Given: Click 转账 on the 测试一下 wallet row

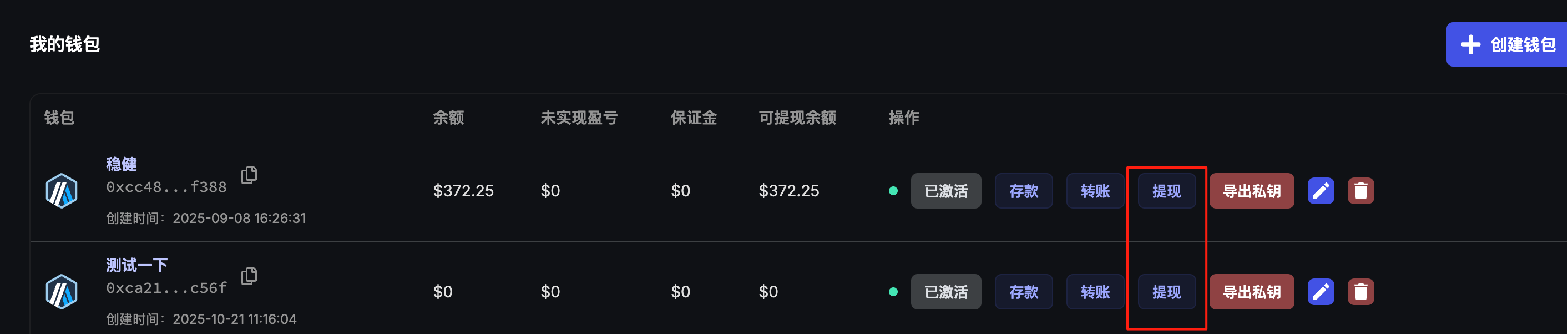Looking at the screenshot, I should [x=1094, y=292].
